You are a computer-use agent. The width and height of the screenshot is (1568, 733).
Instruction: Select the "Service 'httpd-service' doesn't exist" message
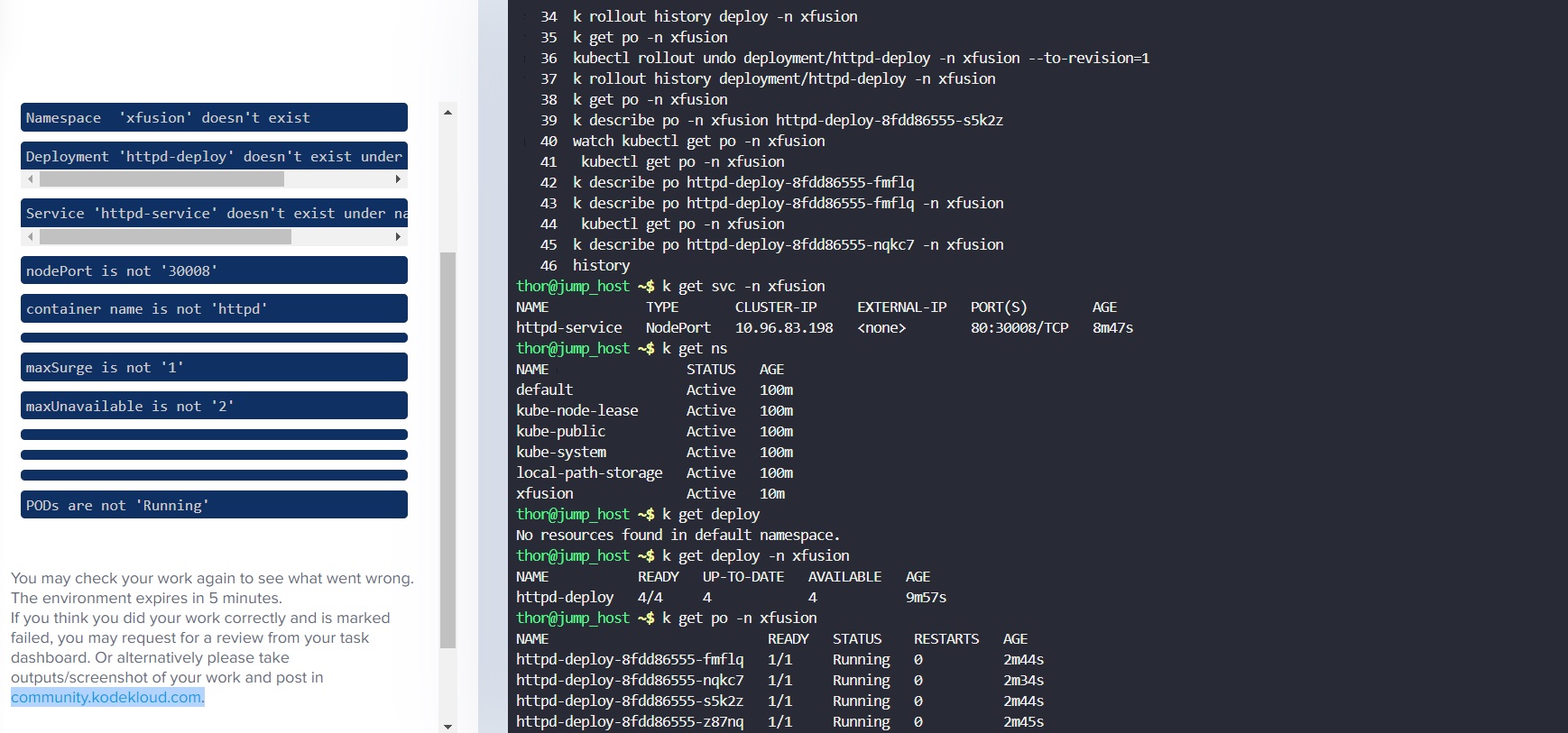pyautogui.click(x=214, y=213)
